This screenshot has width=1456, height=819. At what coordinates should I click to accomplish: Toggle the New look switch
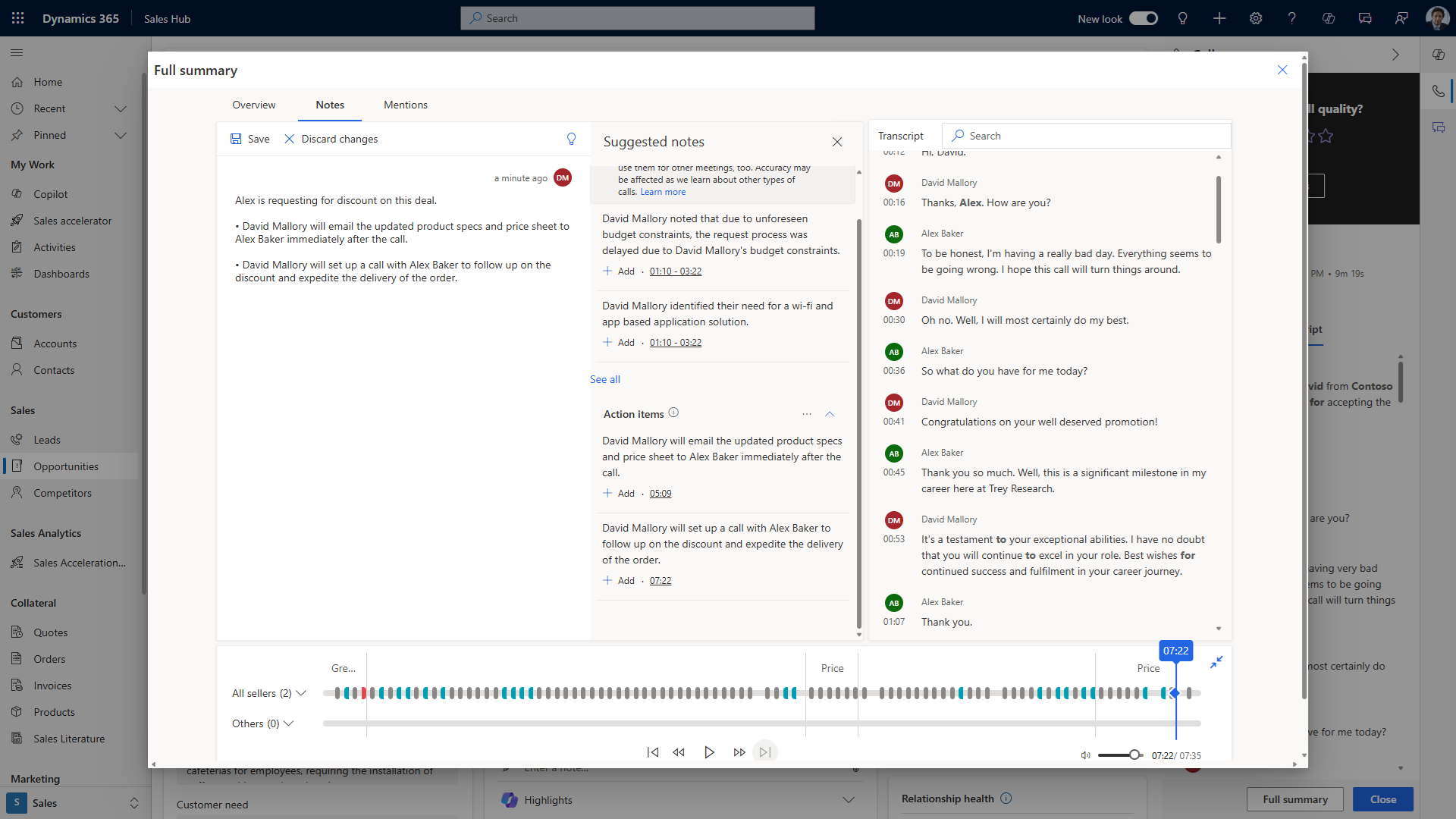(1143, 18)
